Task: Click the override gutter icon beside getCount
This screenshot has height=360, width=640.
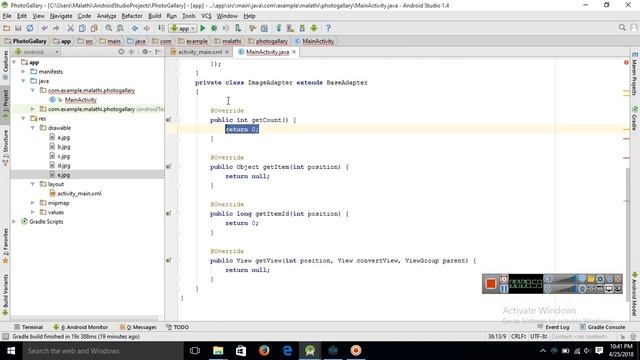Action: click(x=168, y=120)
